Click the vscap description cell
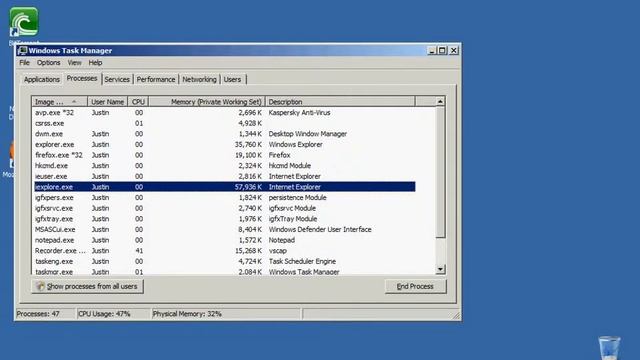The image size is (640, 360). (278, 251)
